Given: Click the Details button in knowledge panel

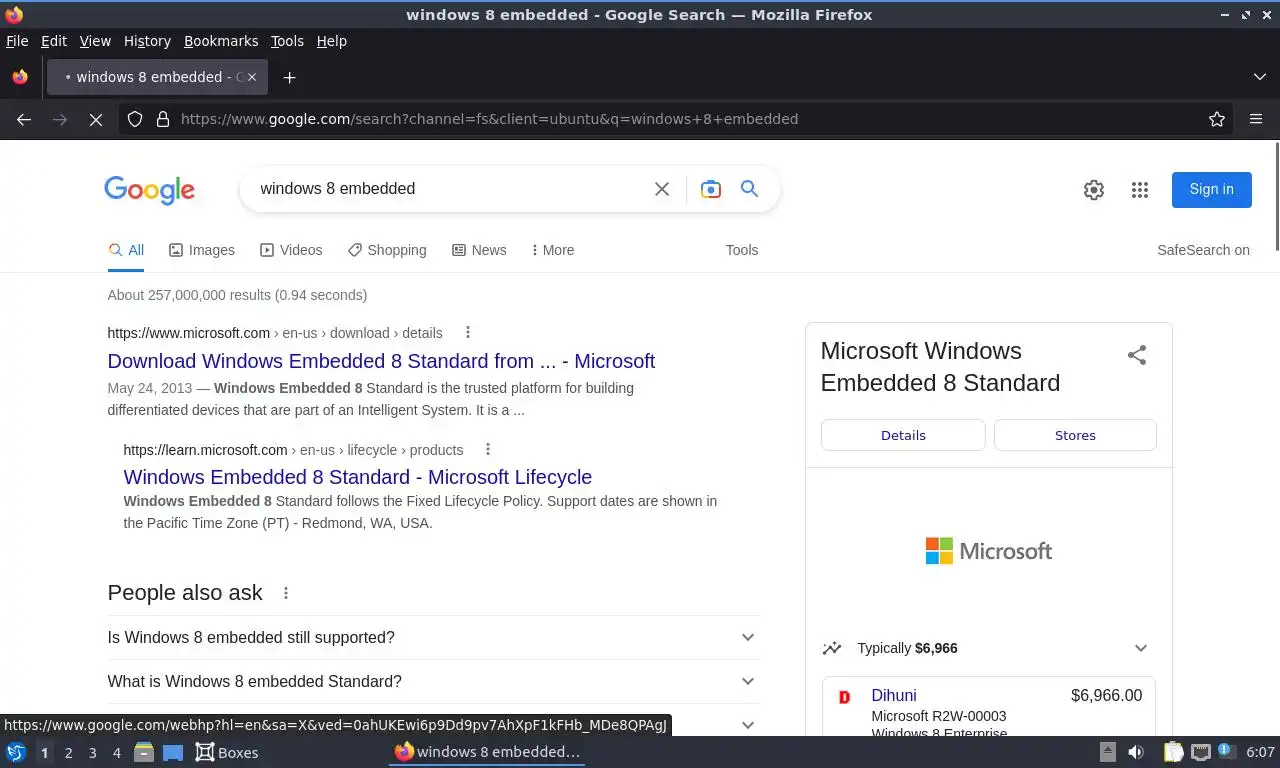Looking at the screenshot, I should [903, 435].
